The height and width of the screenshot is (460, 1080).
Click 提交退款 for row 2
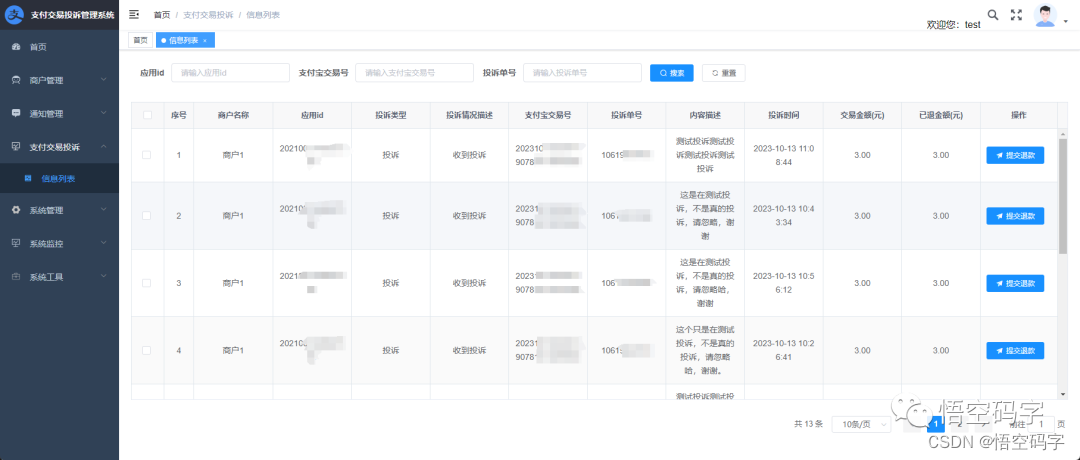tap(1015, 216)
